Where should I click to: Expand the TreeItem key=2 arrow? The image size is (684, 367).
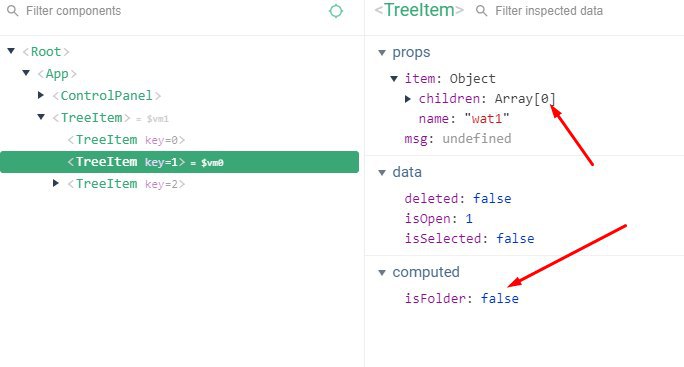(x=56, y=183)
